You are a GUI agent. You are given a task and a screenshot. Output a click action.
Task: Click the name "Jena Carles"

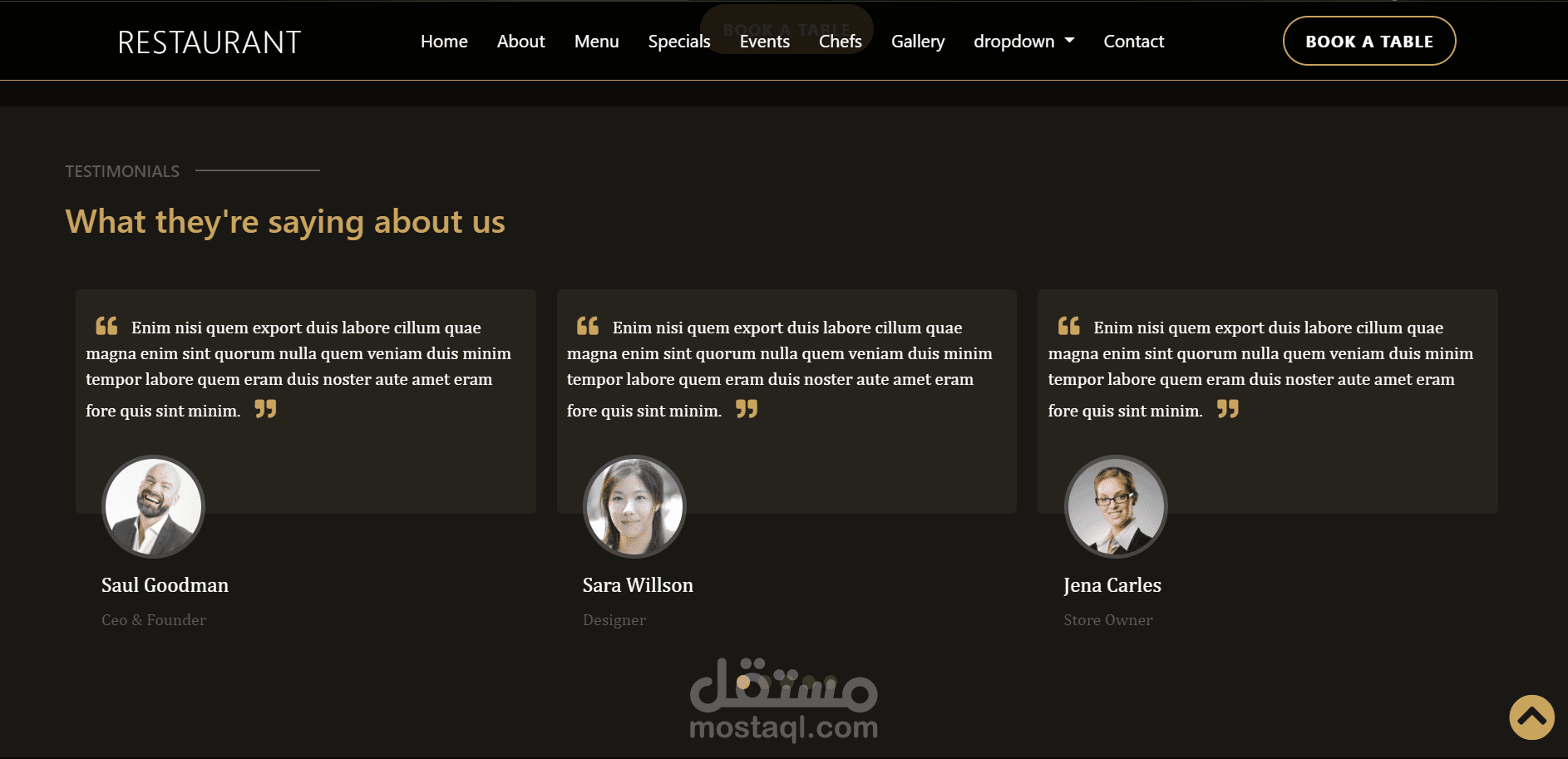1112,585
